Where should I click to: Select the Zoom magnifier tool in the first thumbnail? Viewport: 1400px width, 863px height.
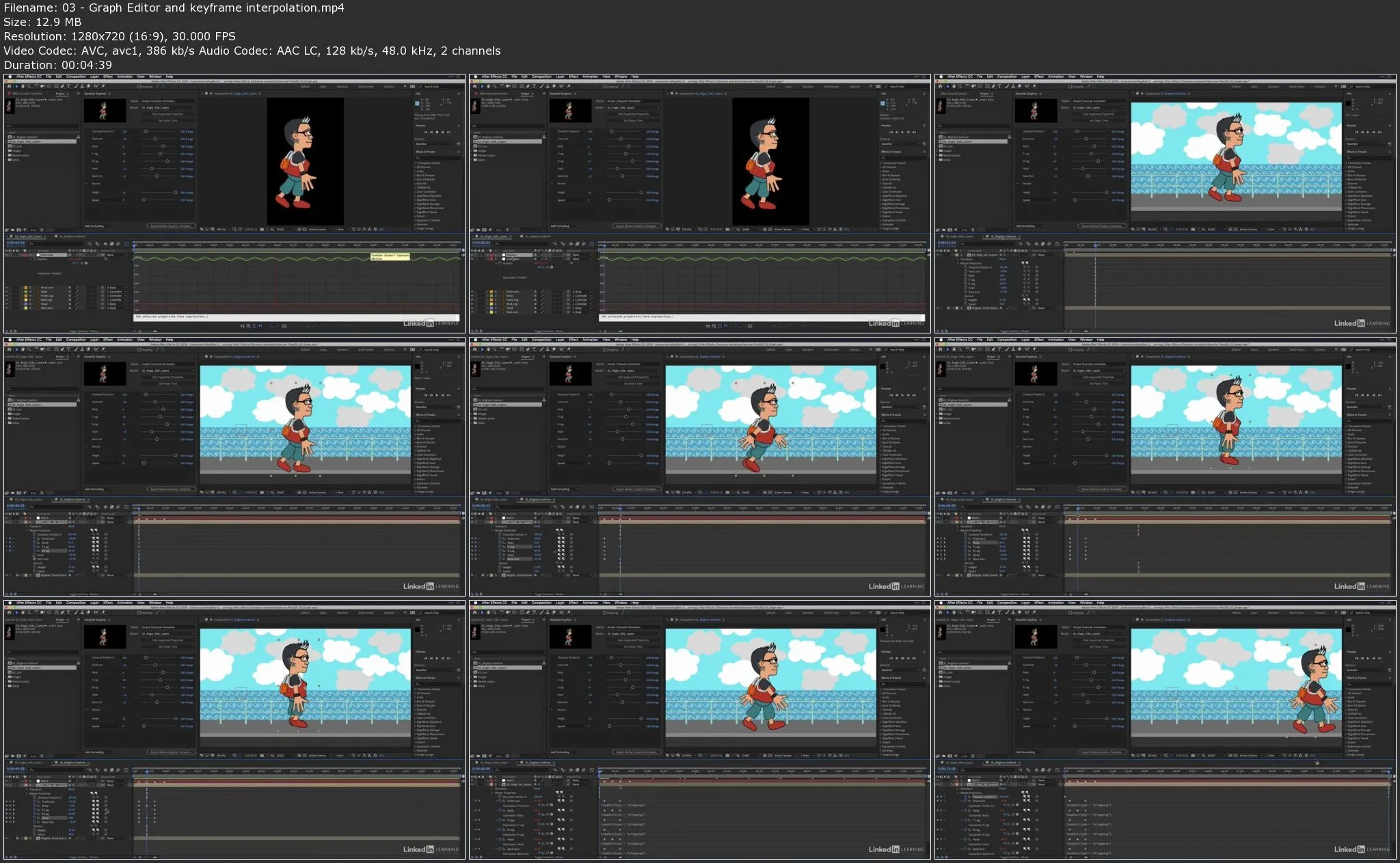pos(27,87)
